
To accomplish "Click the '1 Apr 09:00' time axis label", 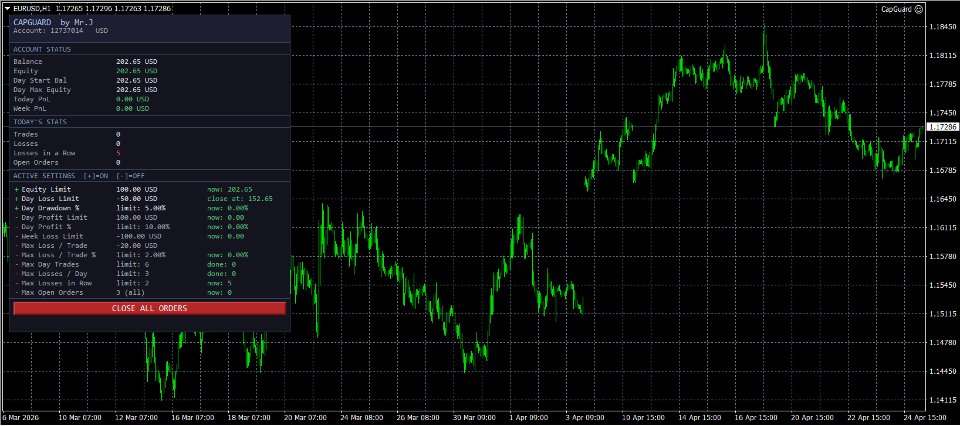I will click(531, 417).
